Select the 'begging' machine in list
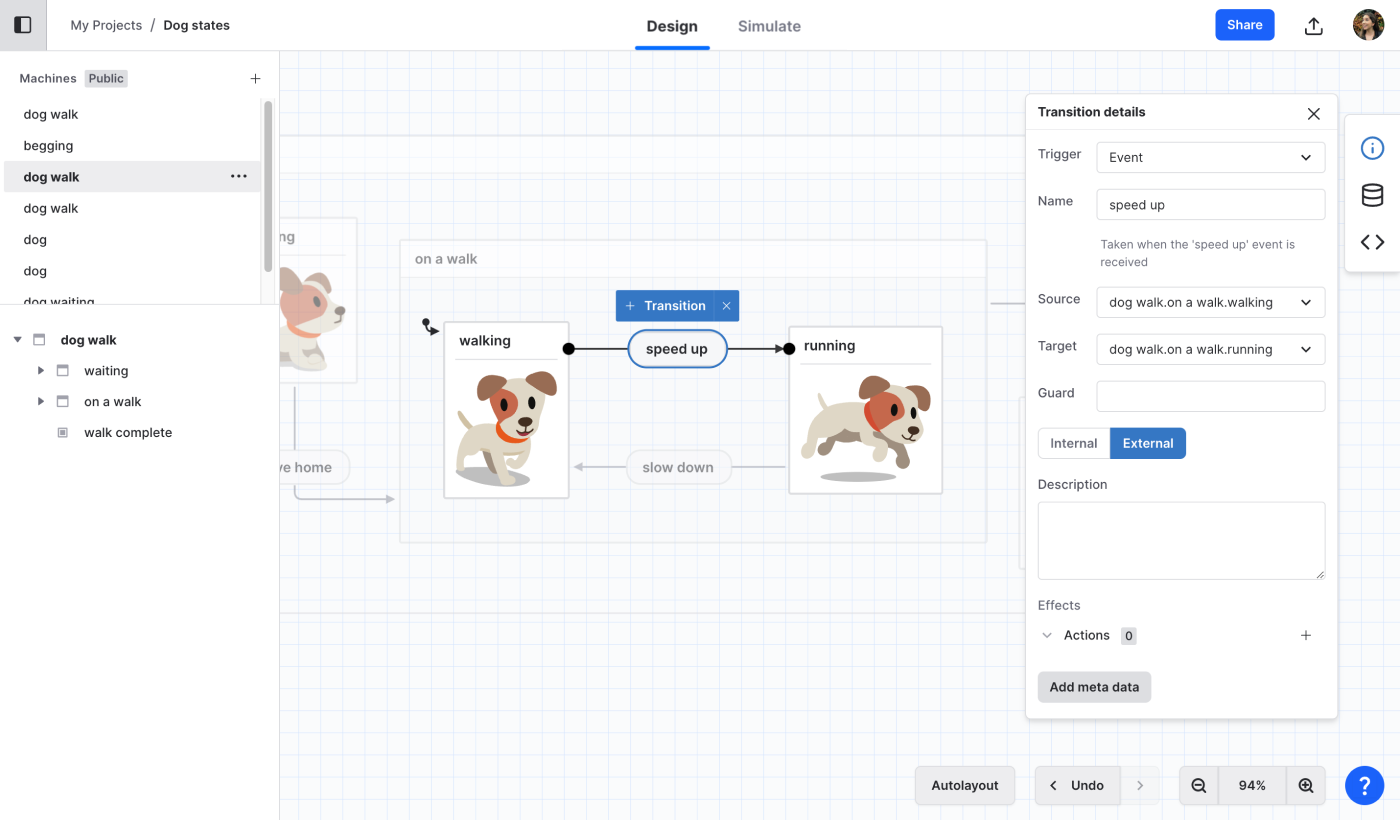The height and width of the screenshot is (820, 1400). click(49, 146)
